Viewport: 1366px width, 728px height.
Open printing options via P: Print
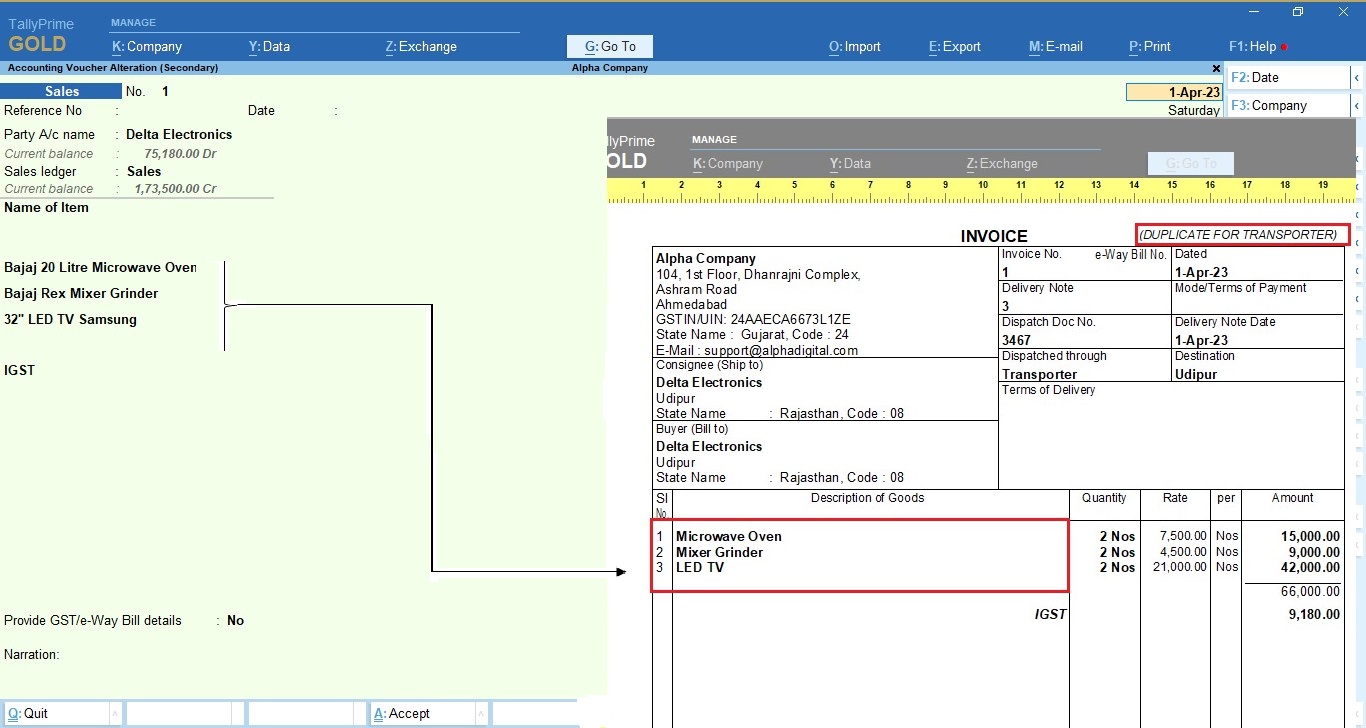[1149, 46]
